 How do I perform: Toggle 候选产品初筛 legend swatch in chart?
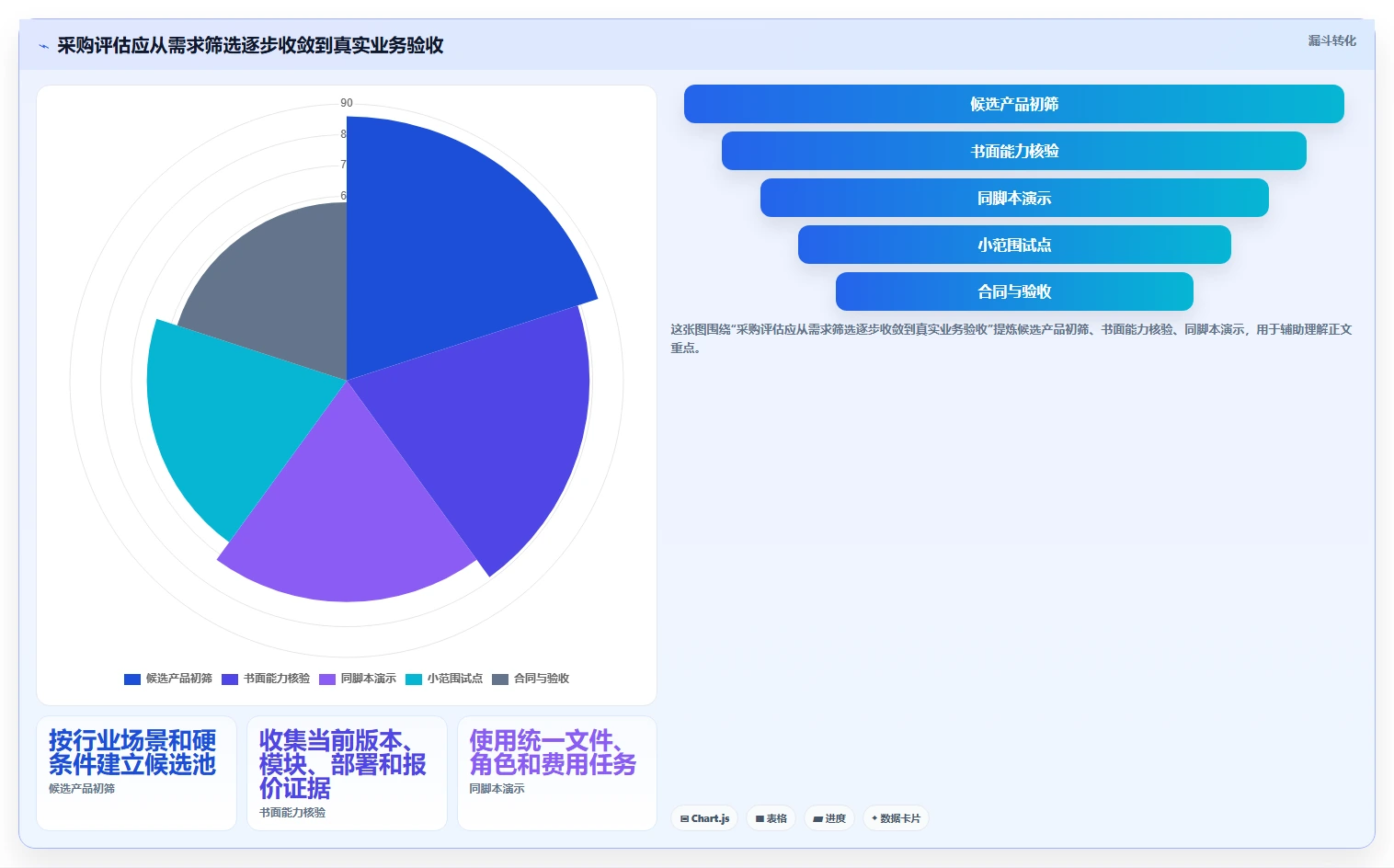click(x=132, y=679)
